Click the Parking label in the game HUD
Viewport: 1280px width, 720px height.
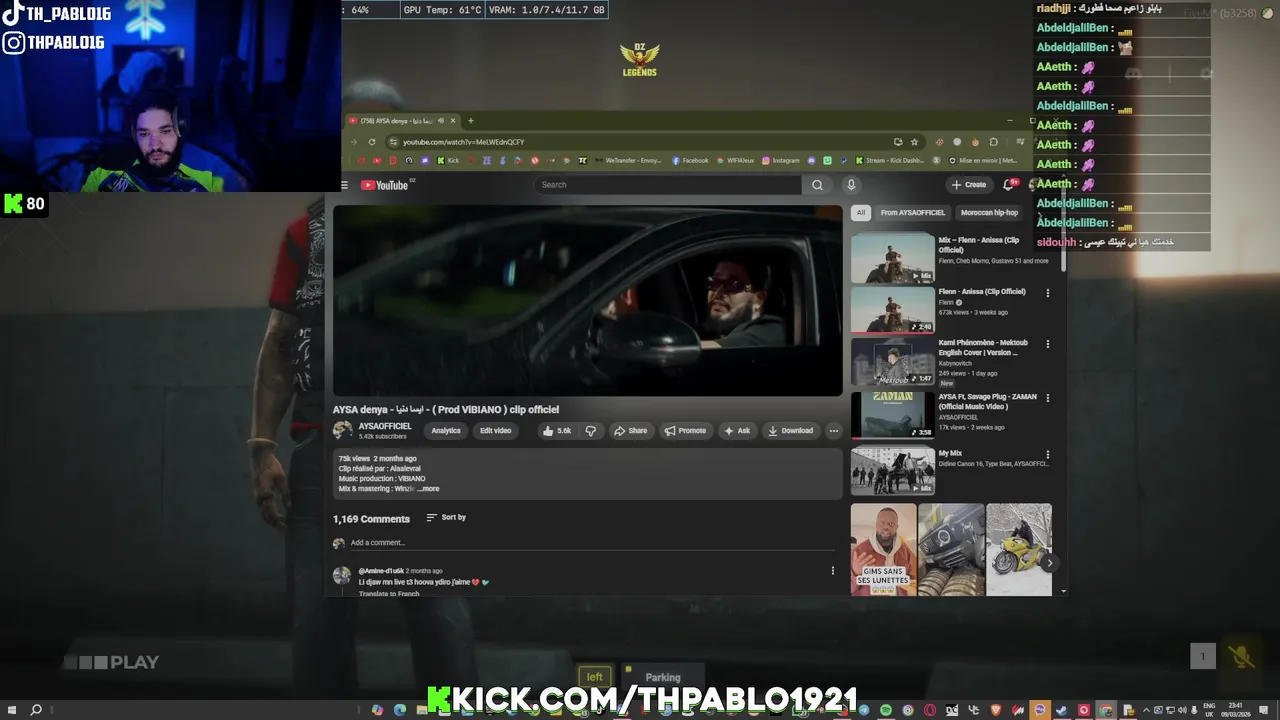663,678
